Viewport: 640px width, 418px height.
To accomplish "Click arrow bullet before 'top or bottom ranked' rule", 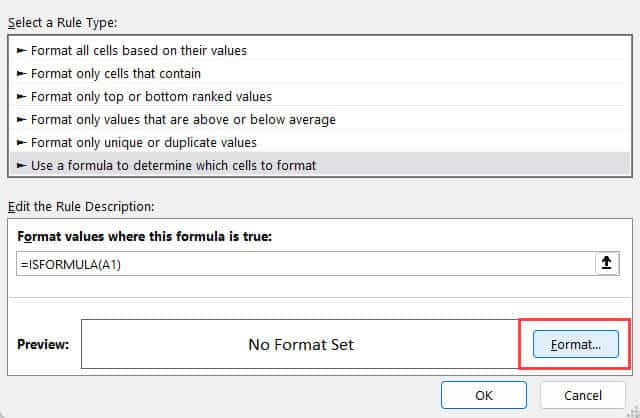I will point(22,96).
